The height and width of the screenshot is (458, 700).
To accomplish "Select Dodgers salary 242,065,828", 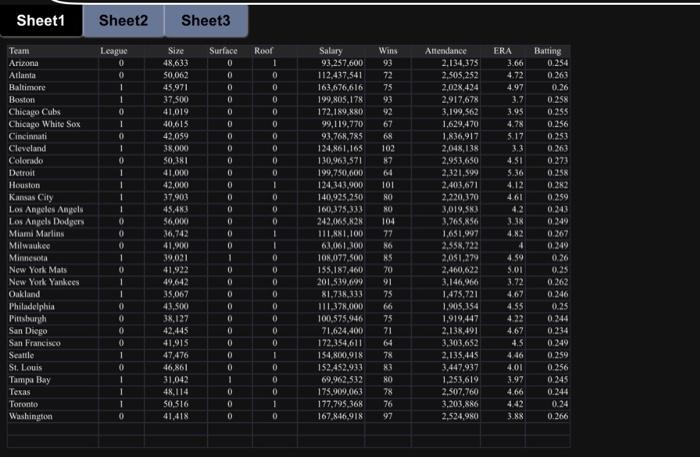I will pos(340,221).
